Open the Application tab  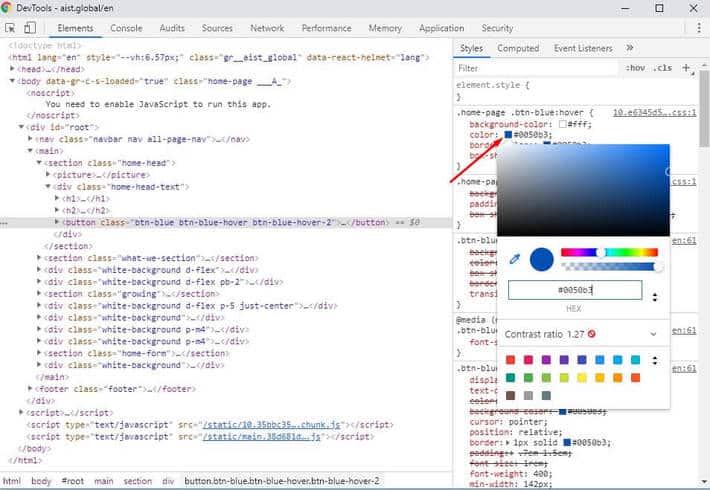[x=441, y=28]
